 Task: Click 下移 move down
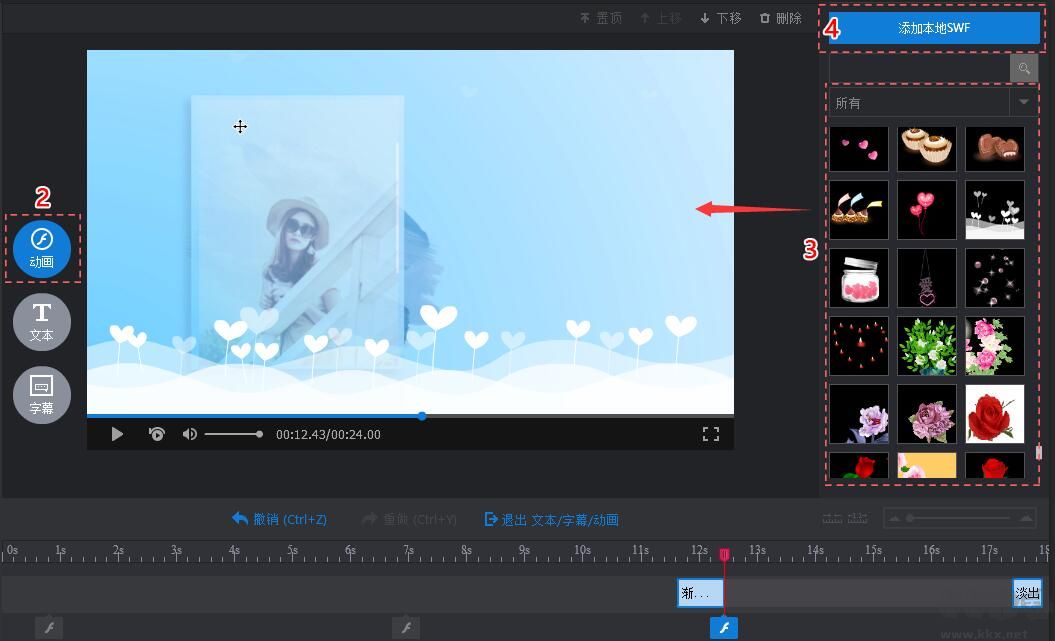coord(721,18)
